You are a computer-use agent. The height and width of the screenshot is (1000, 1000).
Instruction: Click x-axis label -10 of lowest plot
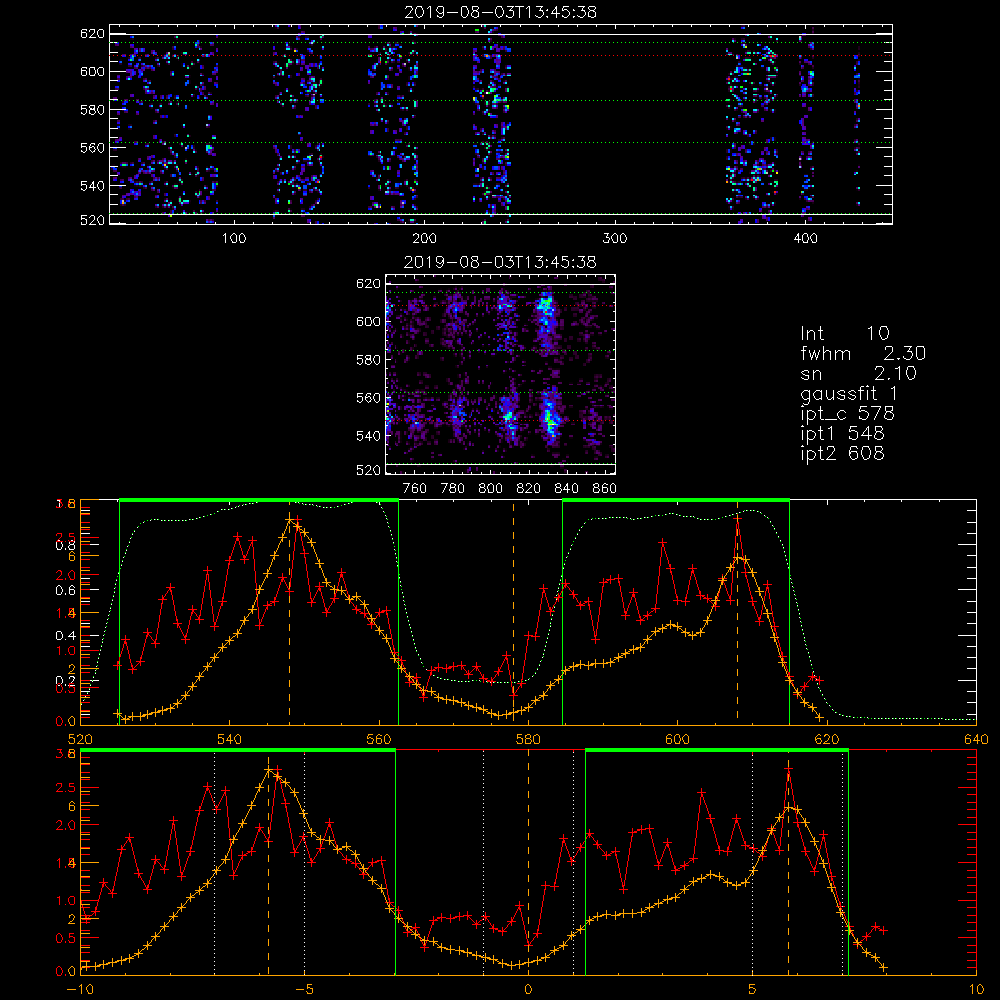[80, 990]
